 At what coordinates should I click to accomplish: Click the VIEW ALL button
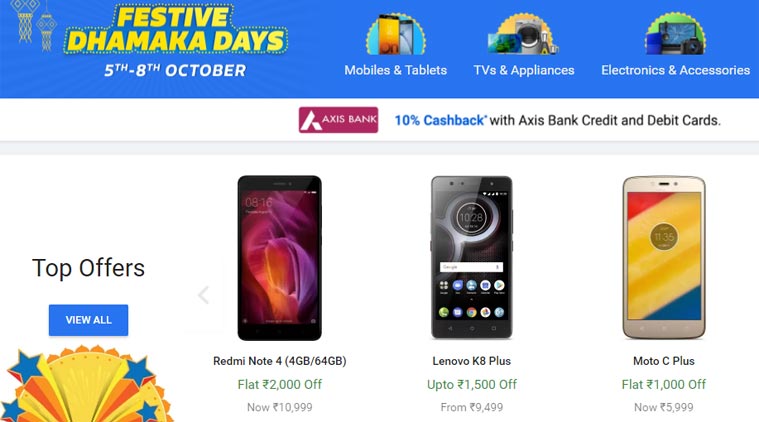89,320
